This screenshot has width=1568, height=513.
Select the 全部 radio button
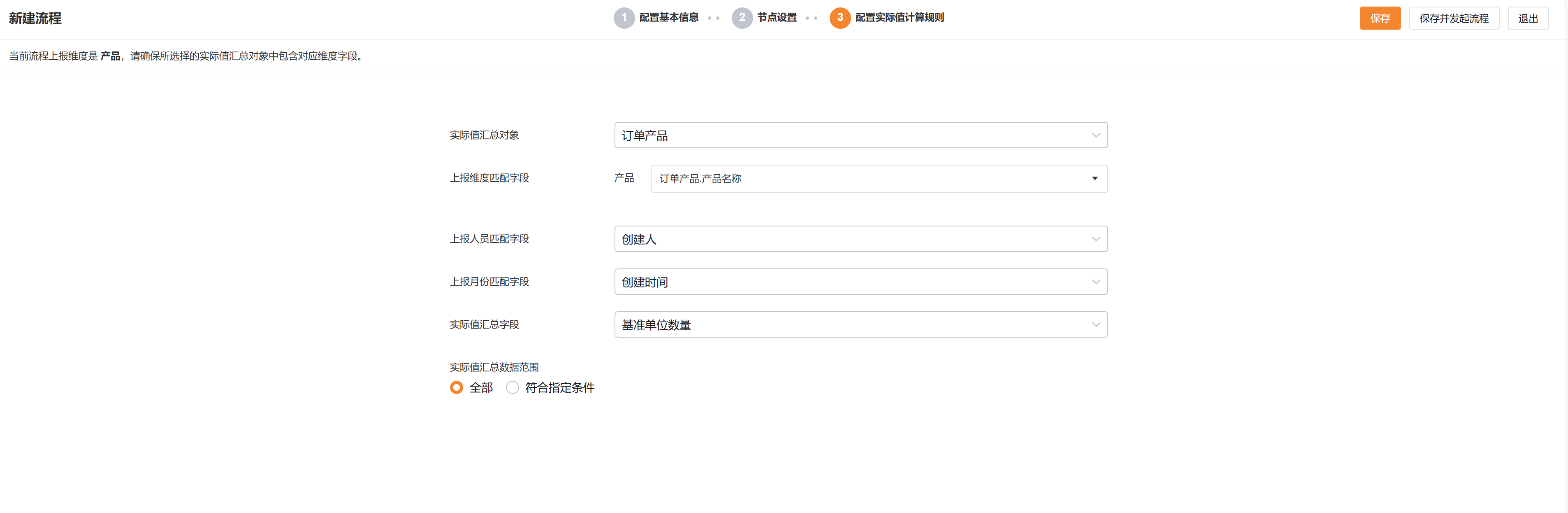point(456,387)
